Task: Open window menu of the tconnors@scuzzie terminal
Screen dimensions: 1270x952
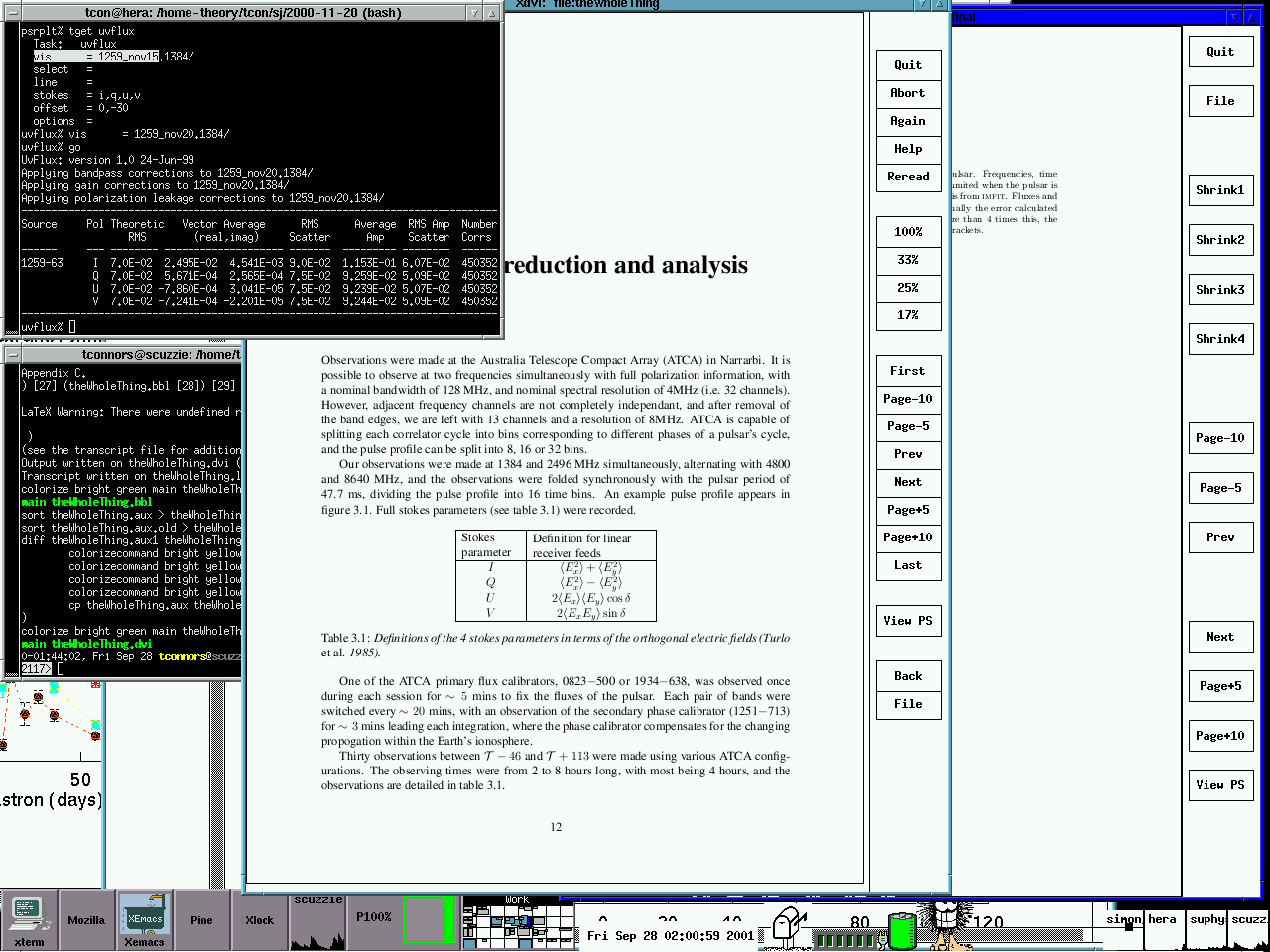Action: tap(12, 354)
